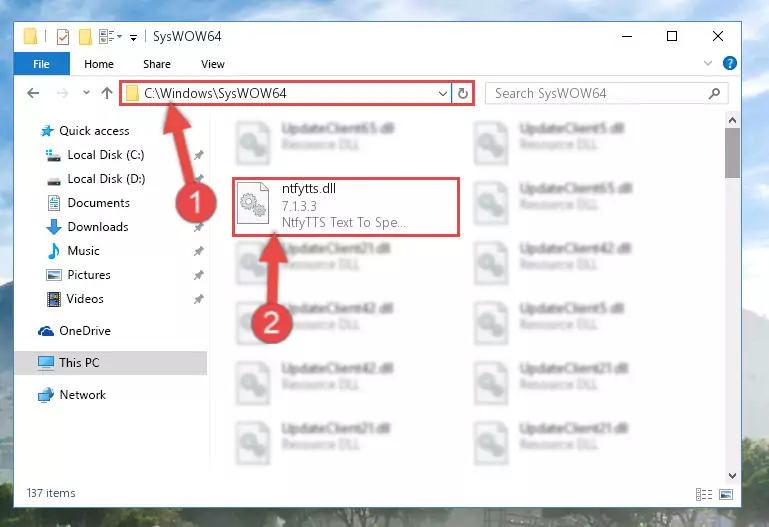Click the vertical scrollbar down arrow

732,476
